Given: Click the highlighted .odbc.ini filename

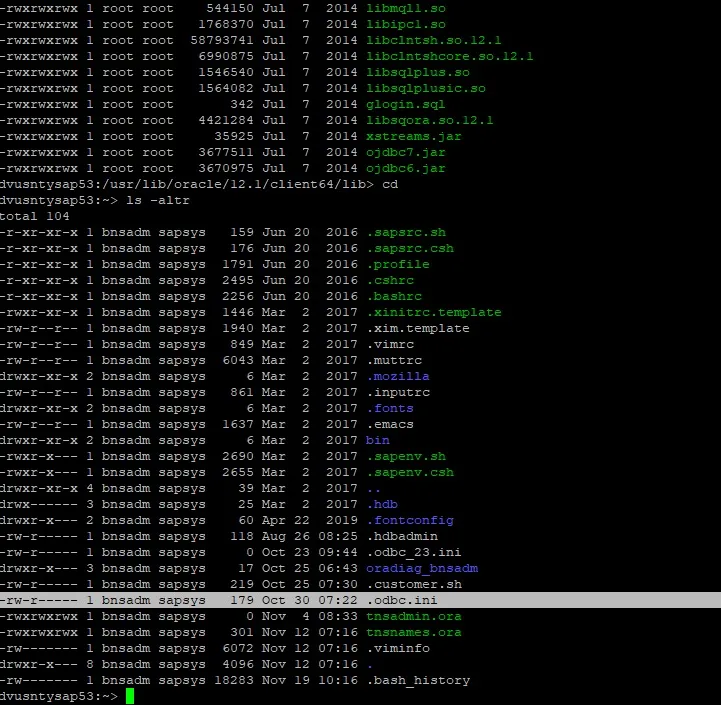Looking at the screenshot, I should point(403,600).
